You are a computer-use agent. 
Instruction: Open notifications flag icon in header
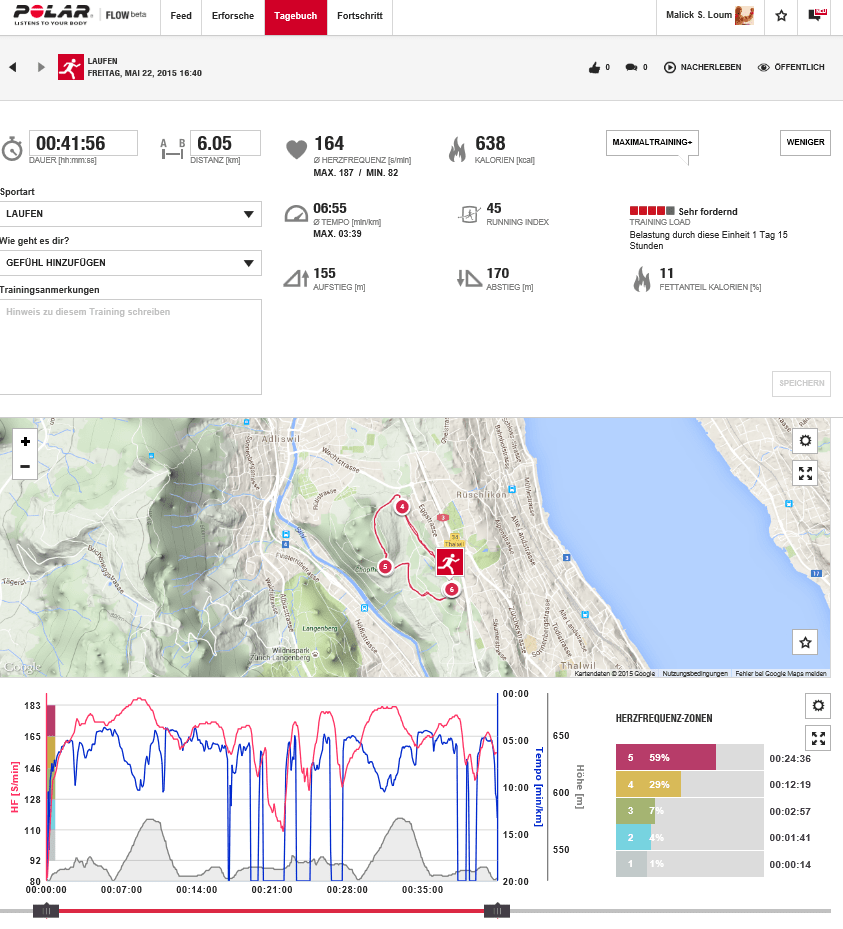(x=817, y=16)
